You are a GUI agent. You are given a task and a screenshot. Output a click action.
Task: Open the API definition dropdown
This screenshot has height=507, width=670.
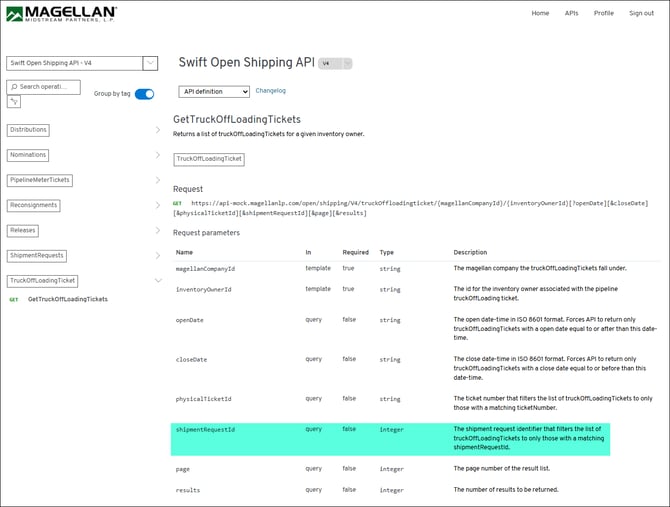(x=214, y=91)
